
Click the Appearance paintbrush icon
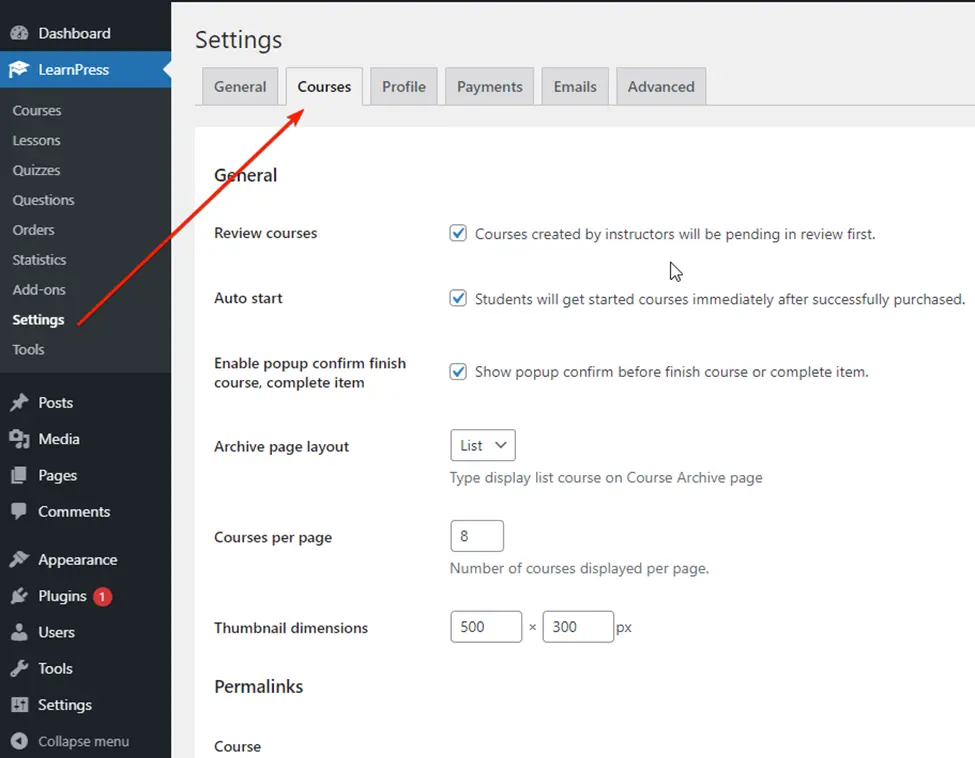19,560
